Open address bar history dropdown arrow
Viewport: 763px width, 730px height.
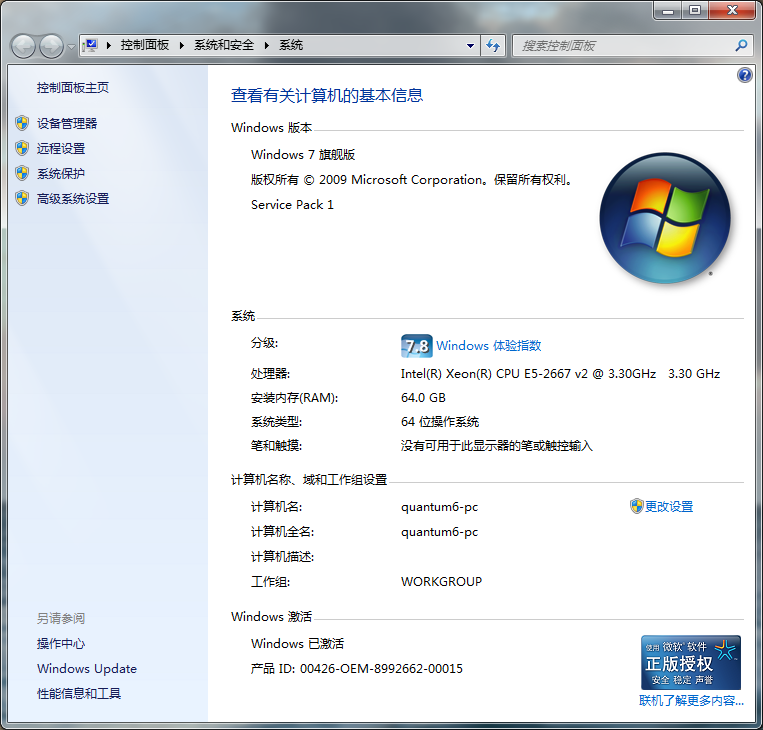point(470,46)
